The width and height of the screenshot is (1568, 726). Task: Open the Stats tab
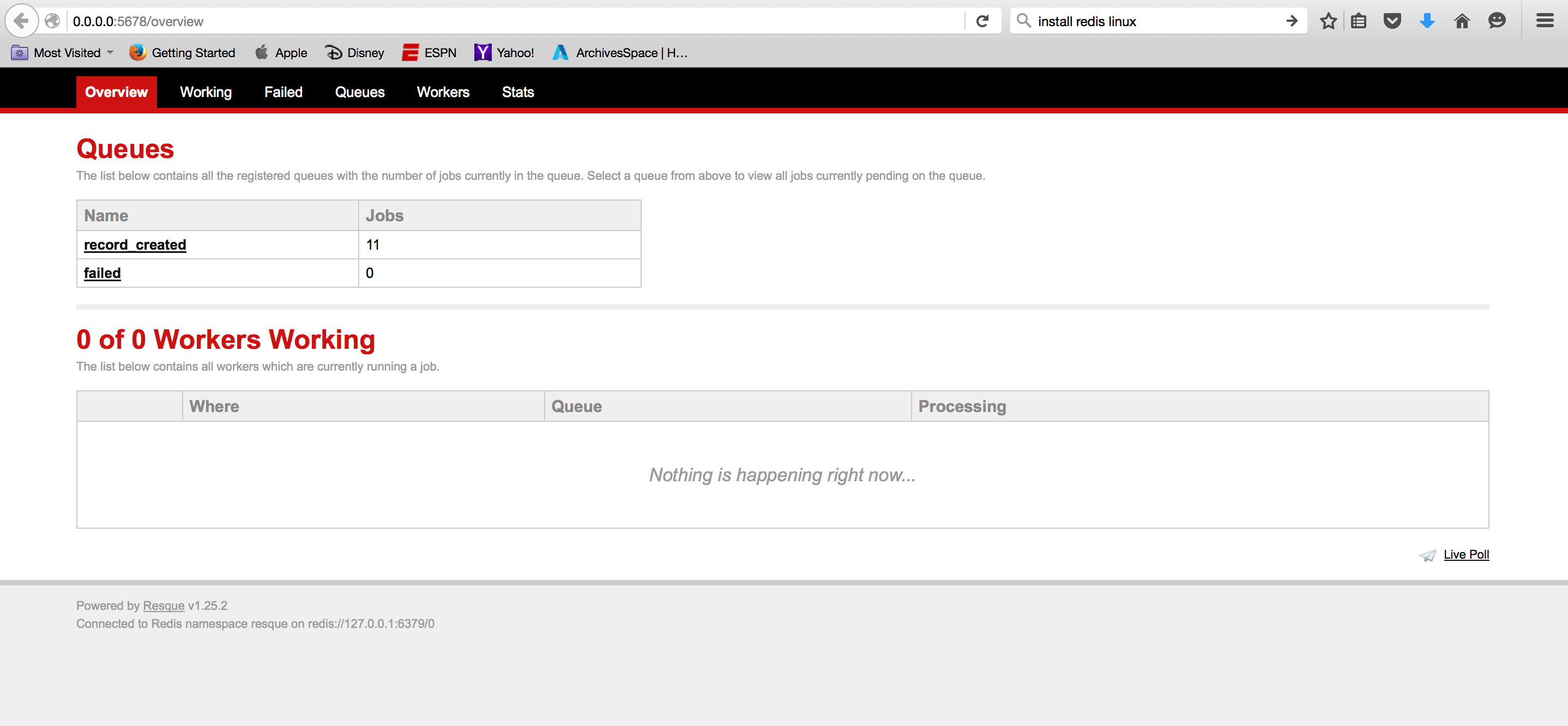pos(518,91)
